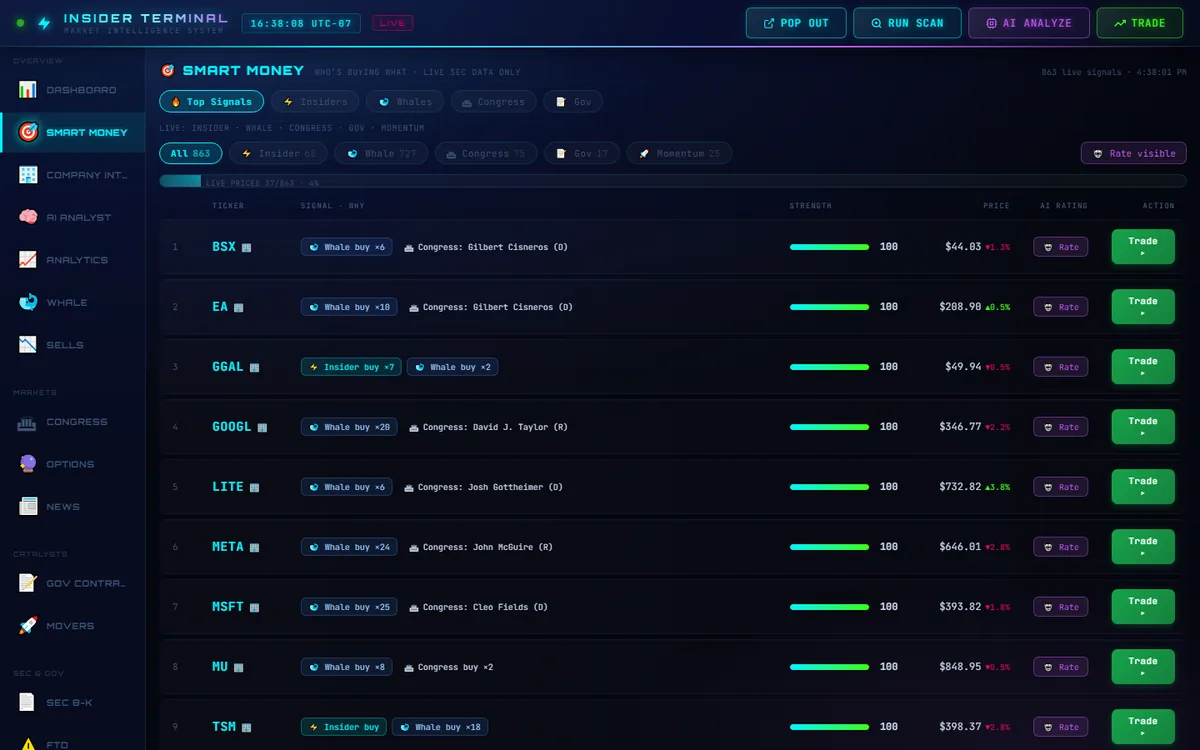The height and width of the screenshot is (750, 1200).
Task: Click the company icon next to MU
Action: tap(239, 667)
